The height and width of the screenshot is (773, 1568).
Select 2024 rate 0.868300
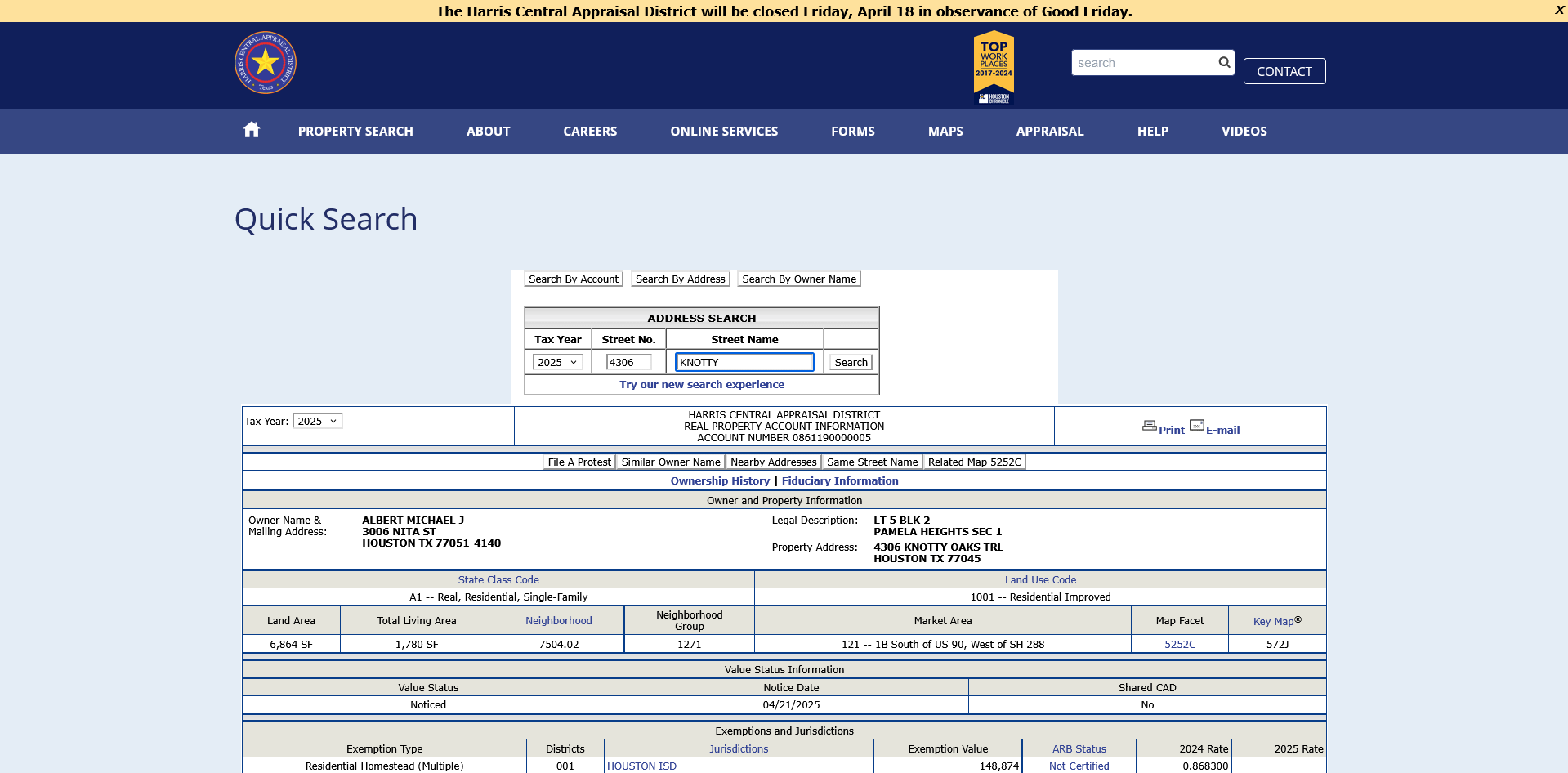pos(1205,766)
